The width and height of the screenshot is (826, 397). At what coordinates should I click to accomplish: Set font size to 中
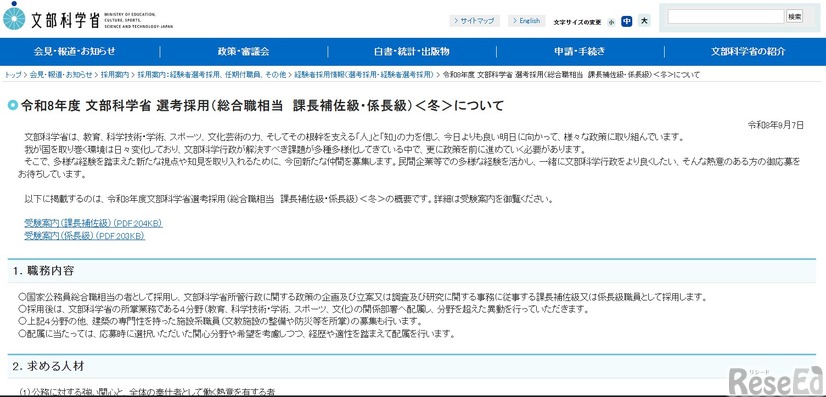coord(626,21)
